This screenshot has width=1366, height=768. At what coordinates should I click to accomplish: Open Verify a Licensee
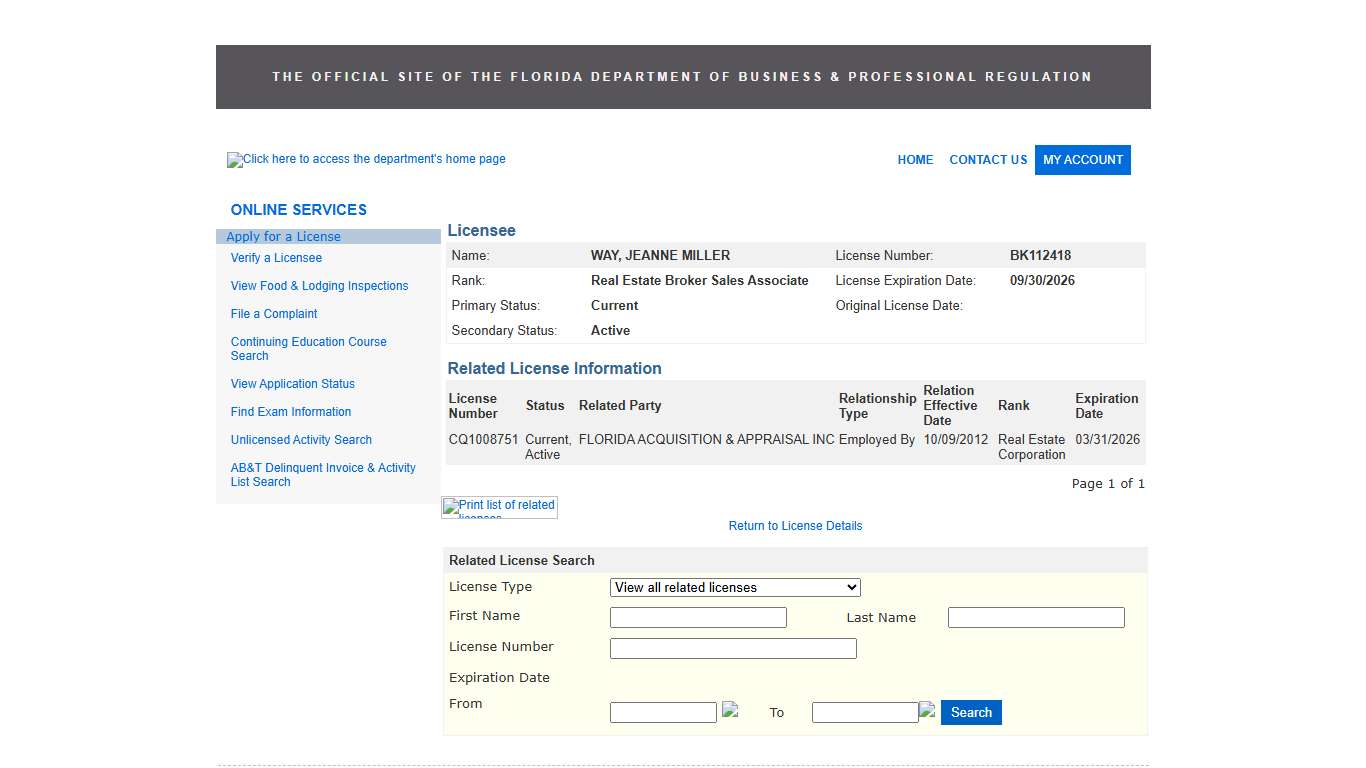click(276, 257)
